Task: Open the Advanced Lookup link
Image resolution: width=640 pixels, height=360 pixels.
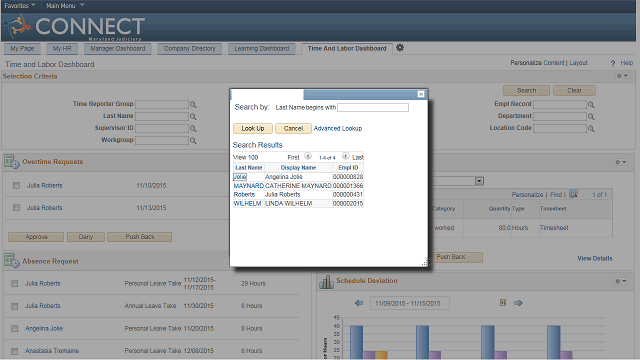Action: click(338, 129)
